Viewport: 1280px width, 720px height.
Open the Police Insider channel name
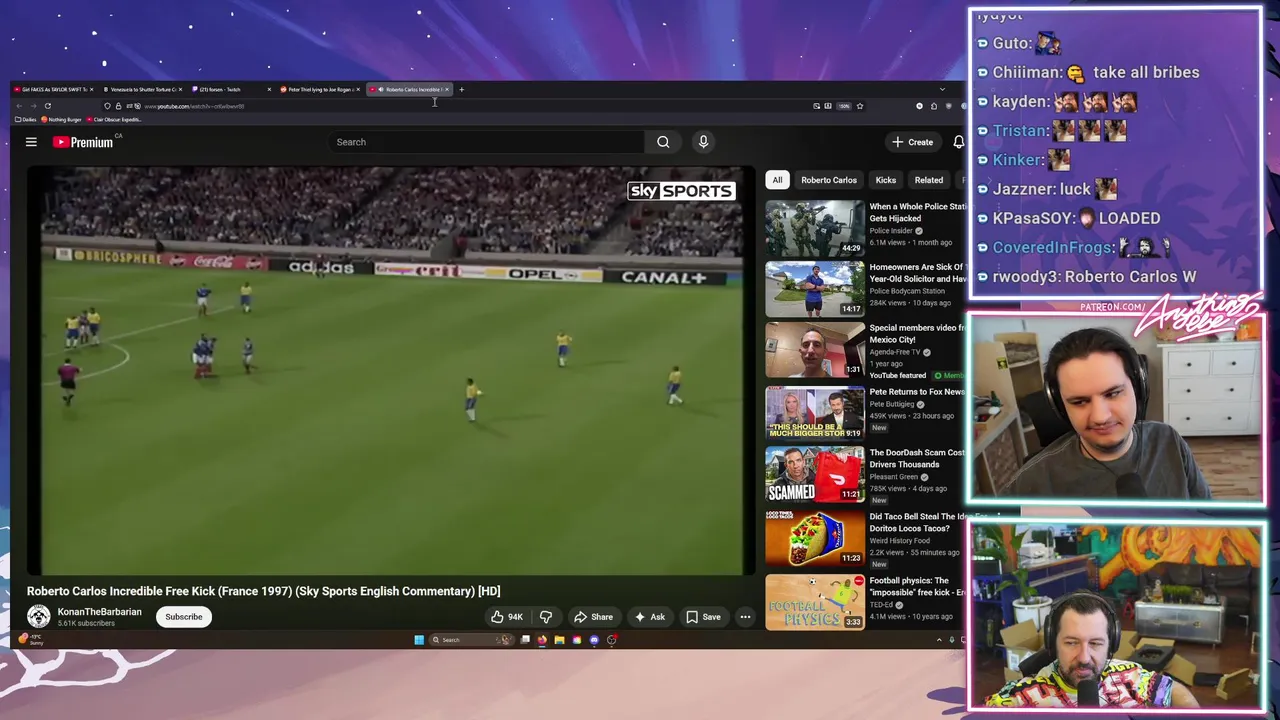point(891,231)
